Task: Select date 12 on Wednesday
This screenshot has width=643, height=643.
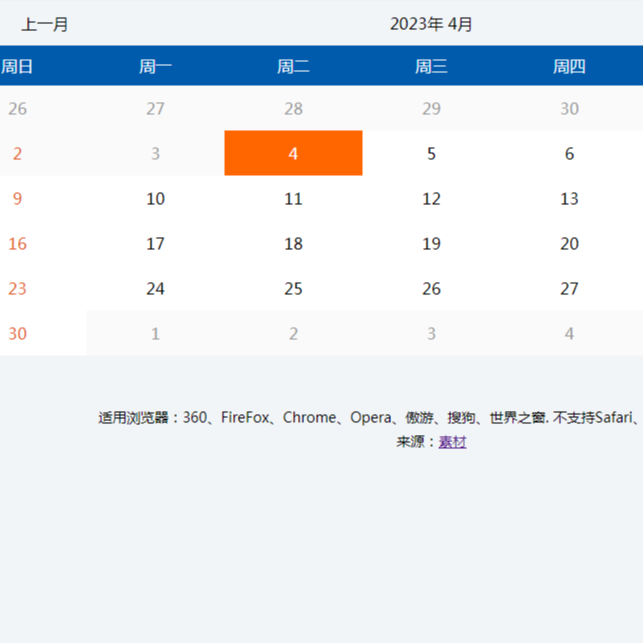Action: (431, 198)
